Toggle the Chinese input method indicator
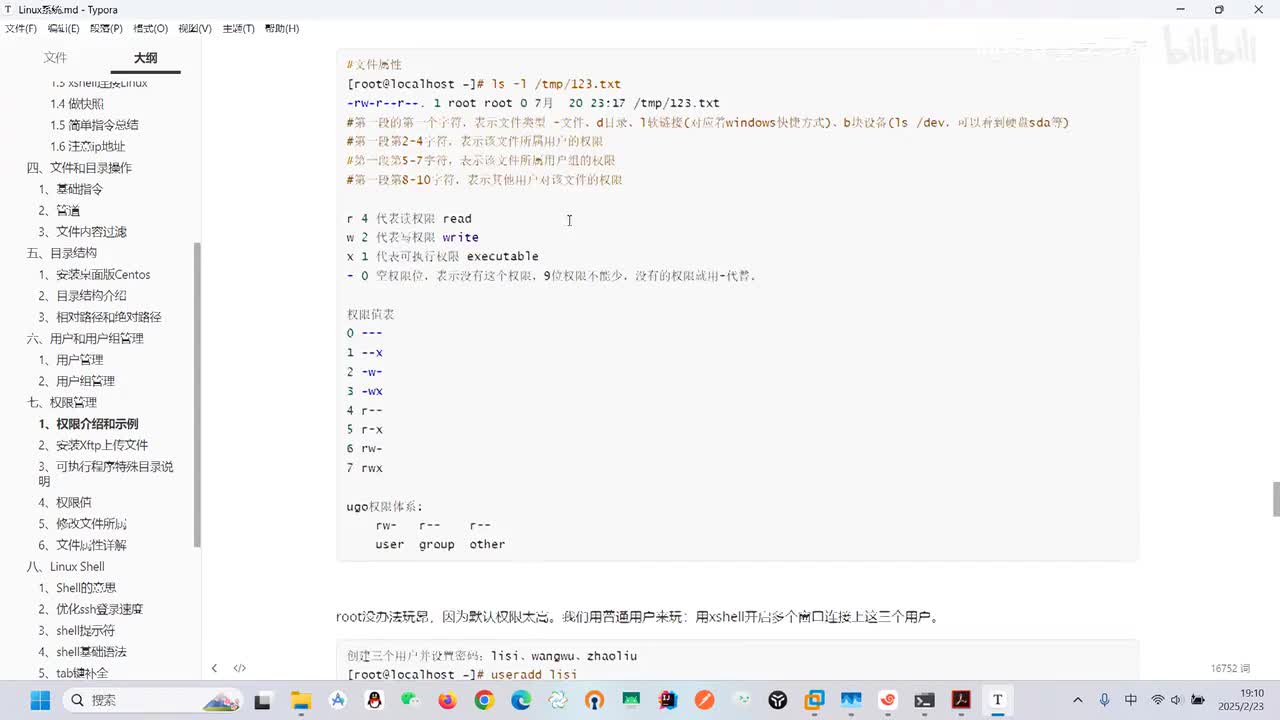This screenshot has width=1280, height=720. [1131, 700]
